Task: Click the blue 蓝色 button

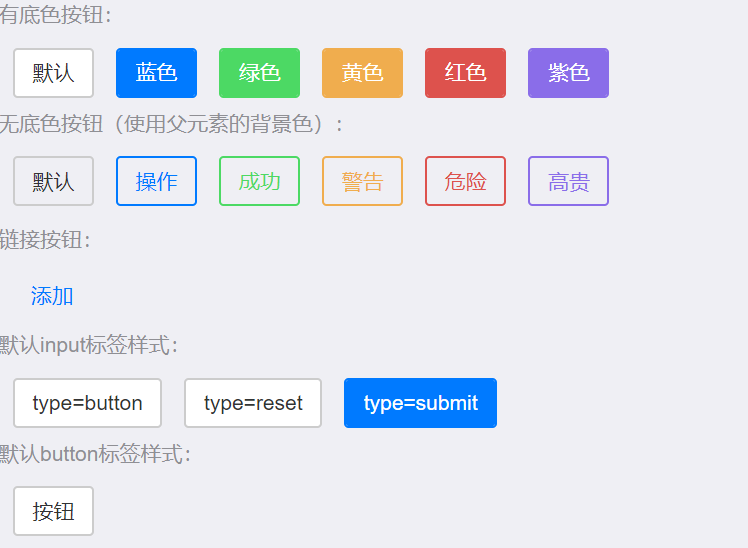Action: click(156, 73)
